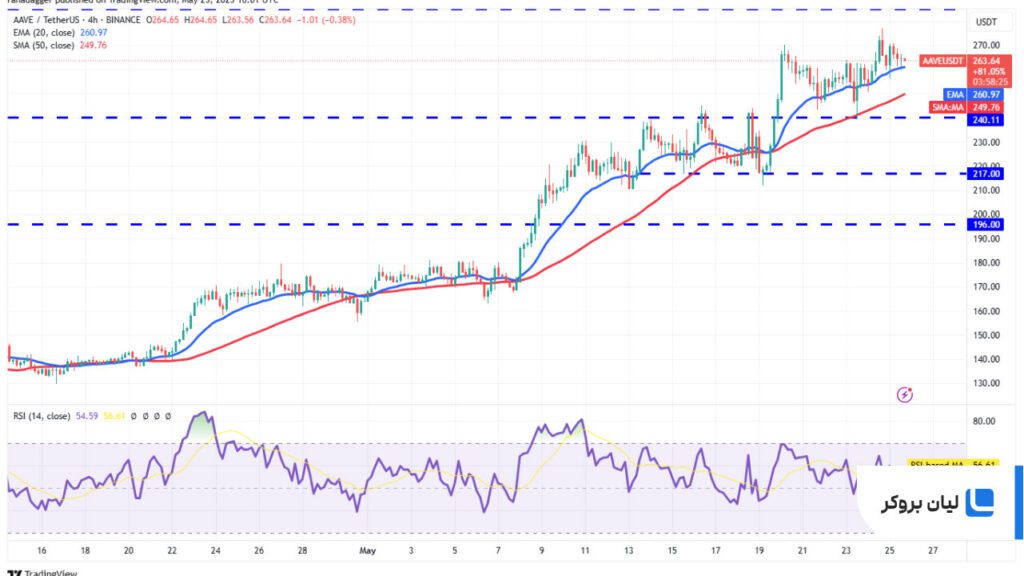Click the SMA legend value 249.76 at top left

coord(93,46)
